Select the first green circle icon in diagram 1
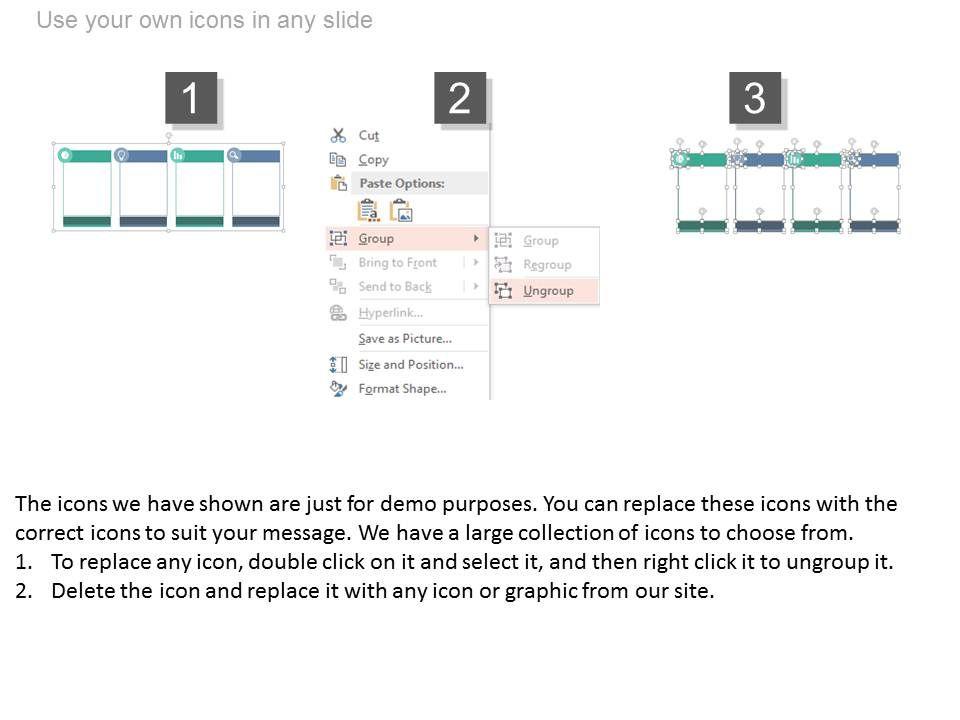Image resolution: width=960 pixels, height=720 pixels. (x=65, y=155)
